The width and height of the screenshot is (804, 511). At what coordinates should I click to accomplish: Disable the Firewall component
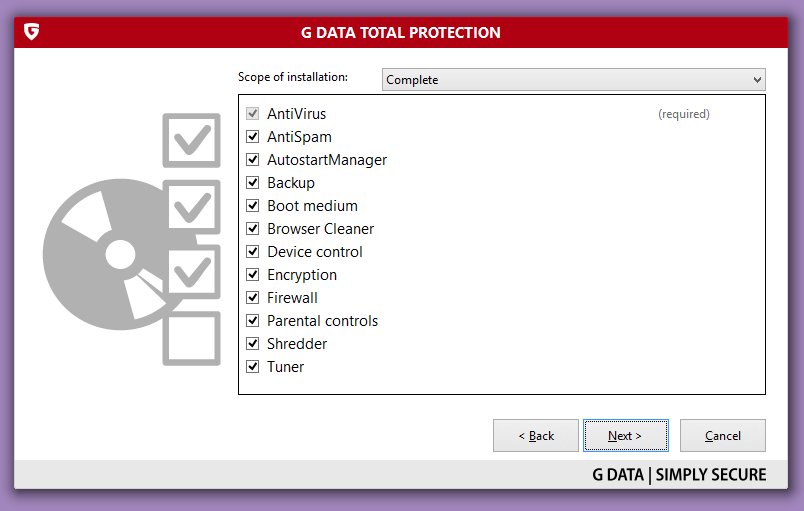click(x=253, y=298)
